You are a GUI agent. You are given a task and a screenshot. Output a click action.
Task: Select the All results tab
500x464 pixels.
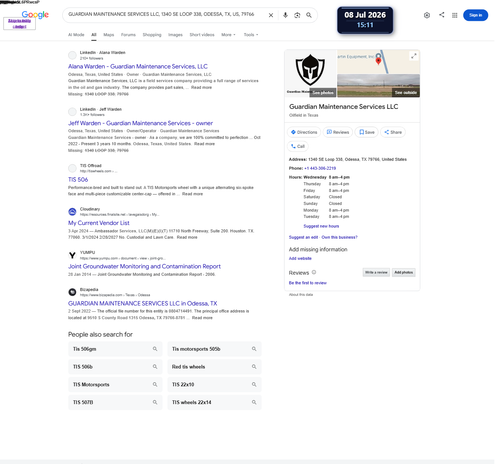(94, 35)
